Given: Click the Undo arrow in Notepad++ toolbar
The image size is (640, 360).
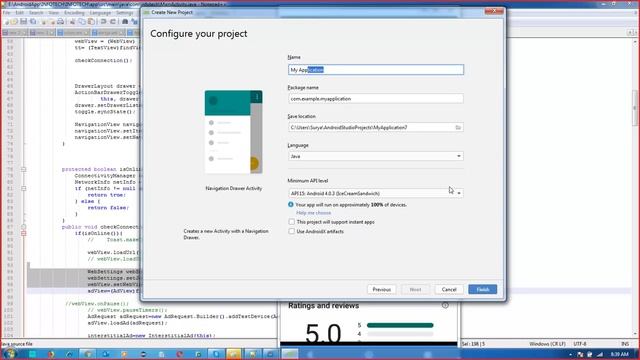Looking at the screenshot, I should (x=103, y=21).
